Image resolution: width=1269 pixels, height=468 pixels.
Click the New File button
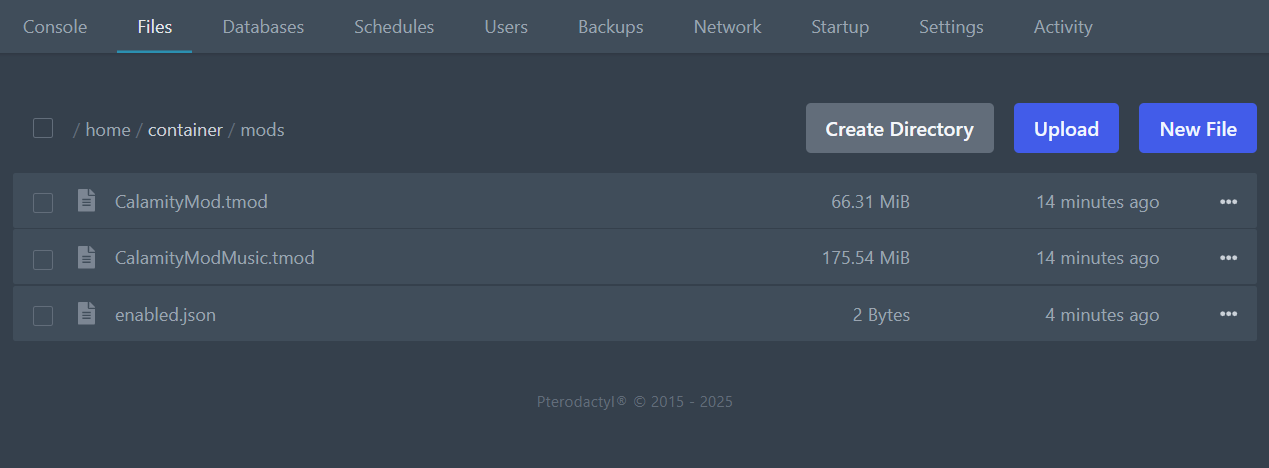(1197, 129)
